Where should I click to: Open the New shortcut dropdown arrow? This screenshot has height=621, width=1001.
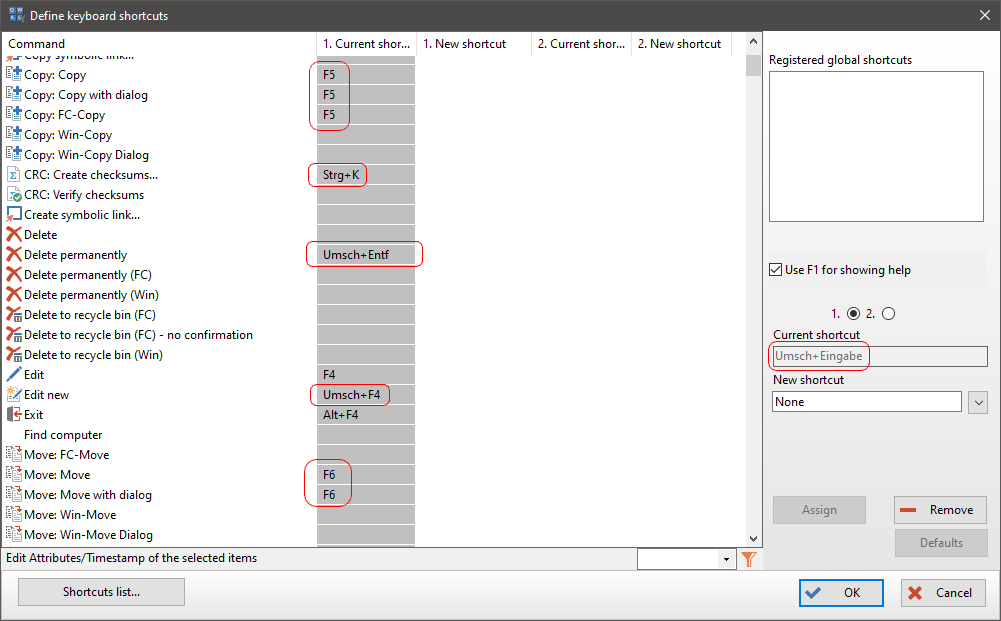tap(978, 402)
